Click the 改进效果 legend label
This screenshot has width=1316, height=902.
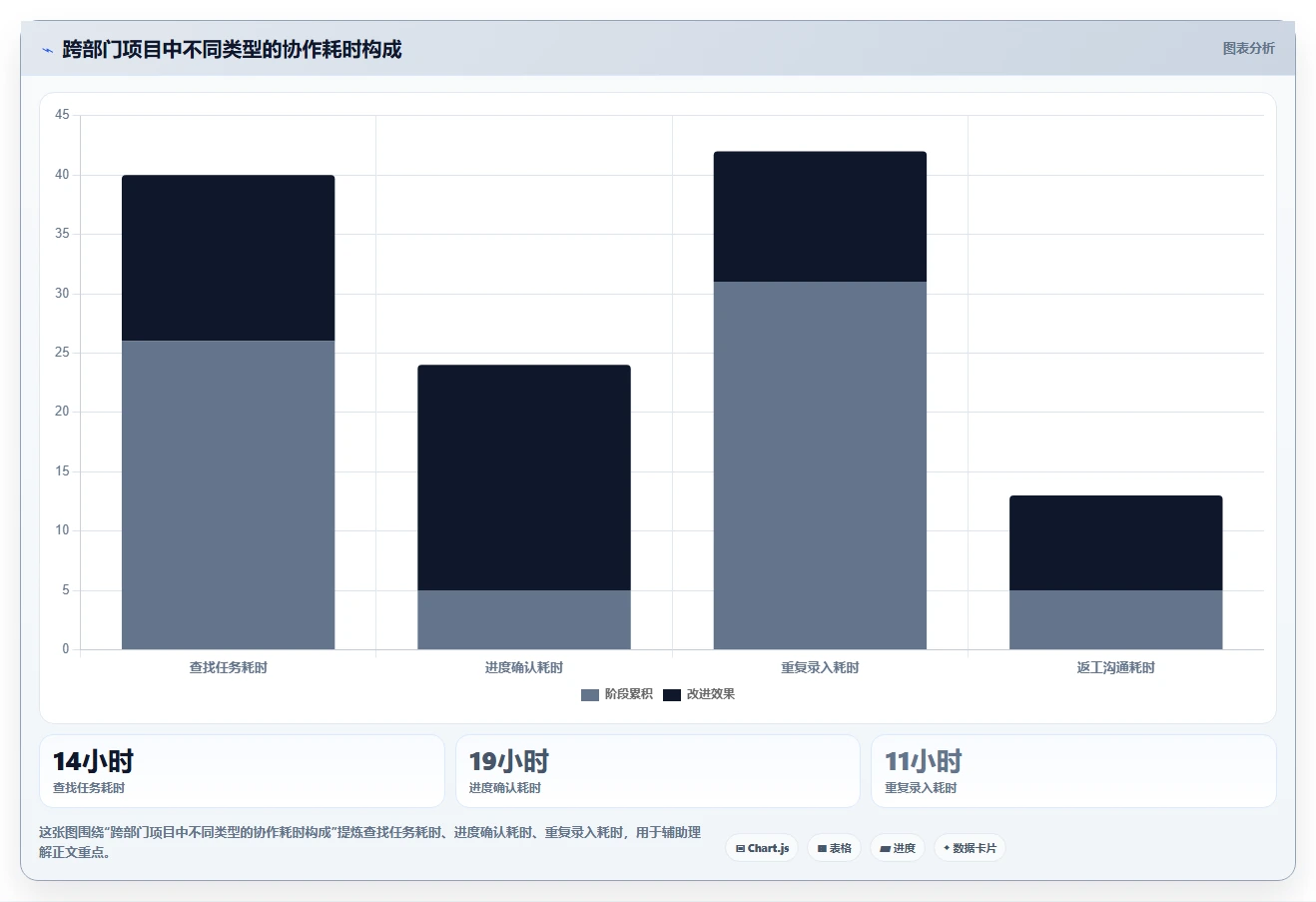(710, 694)
